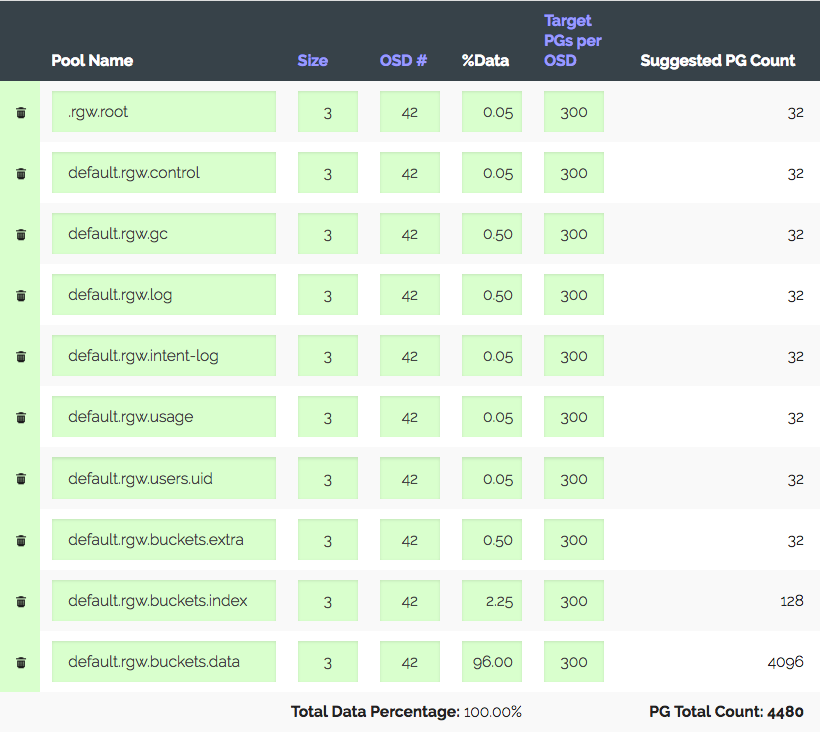The image size is (820, 732).
Task: Click trash icon for default.rgw.gc pool
Action: click(x=21, y=234)
